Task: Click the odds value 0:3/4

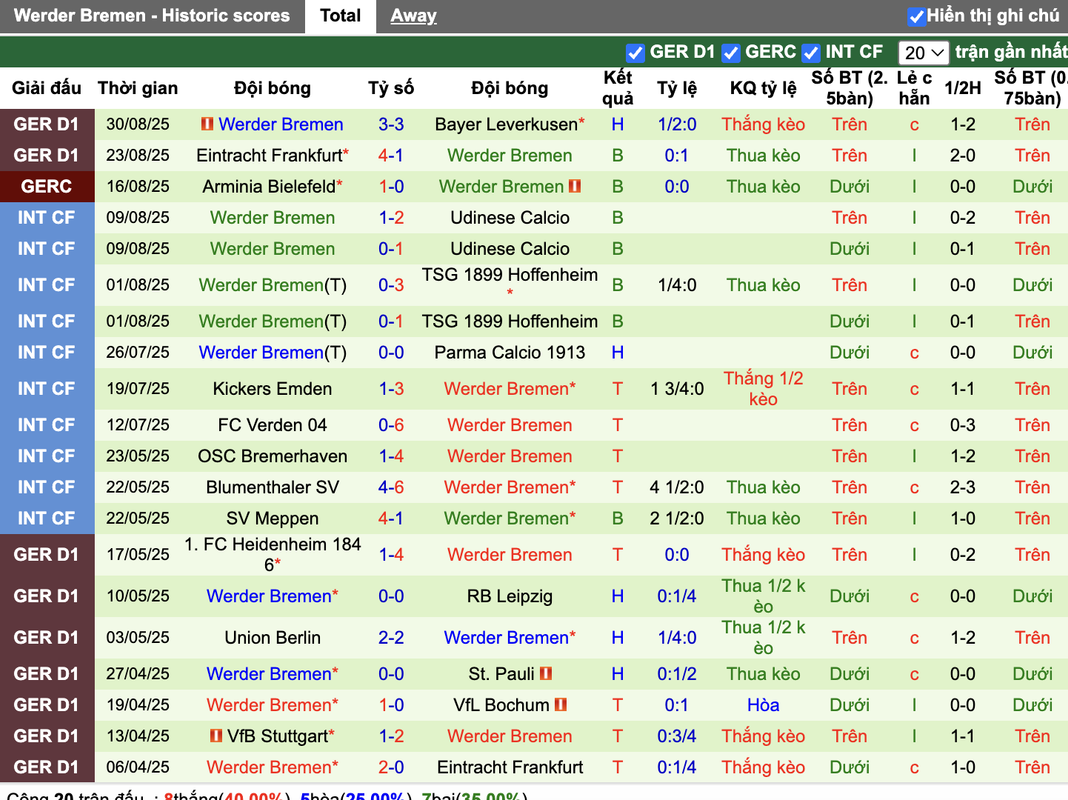Action: pyautogui.click(x=676, y=736)
